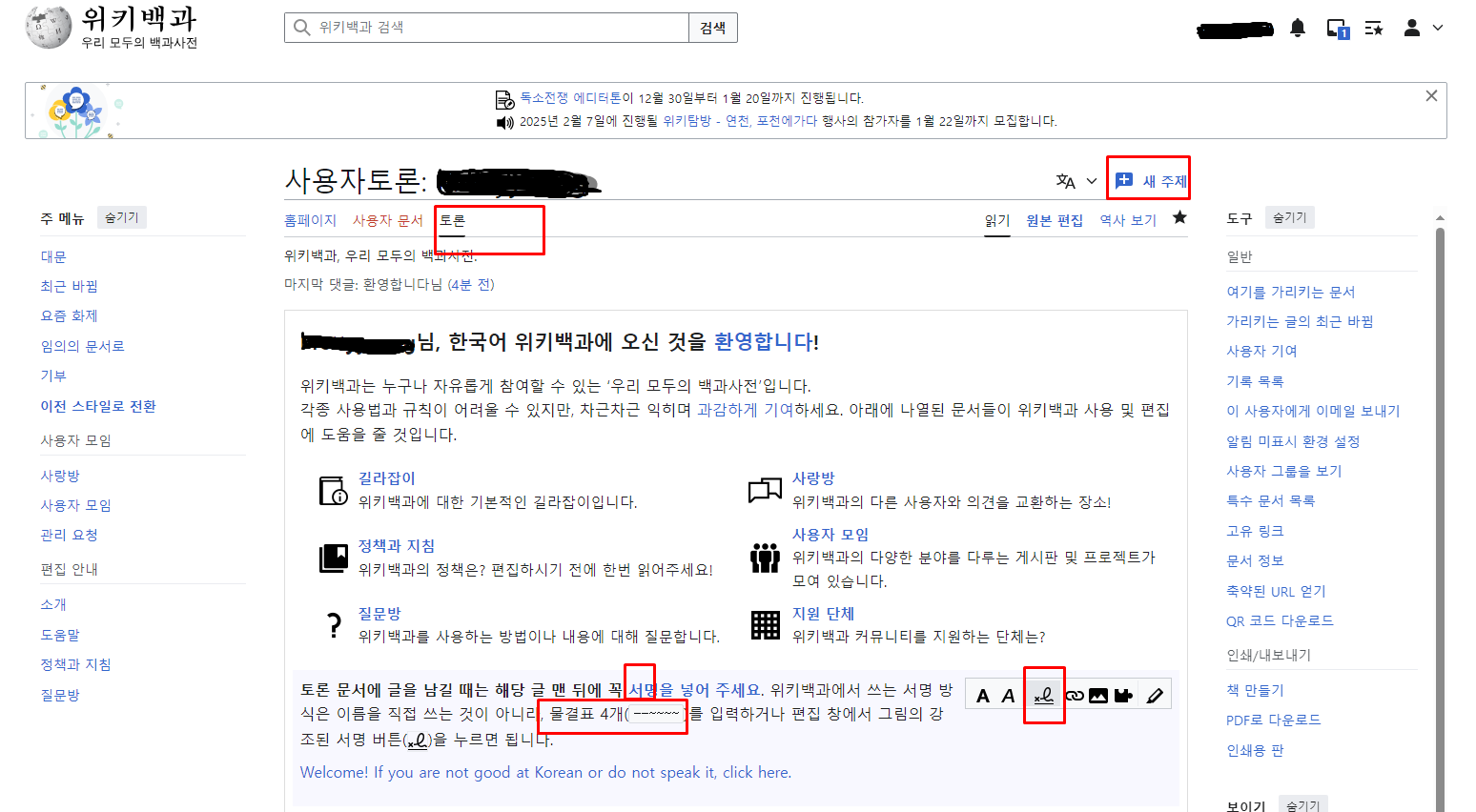1476x812 pixels.
Task: Click the flower banner illustration
Action: (x=76, y=111)
